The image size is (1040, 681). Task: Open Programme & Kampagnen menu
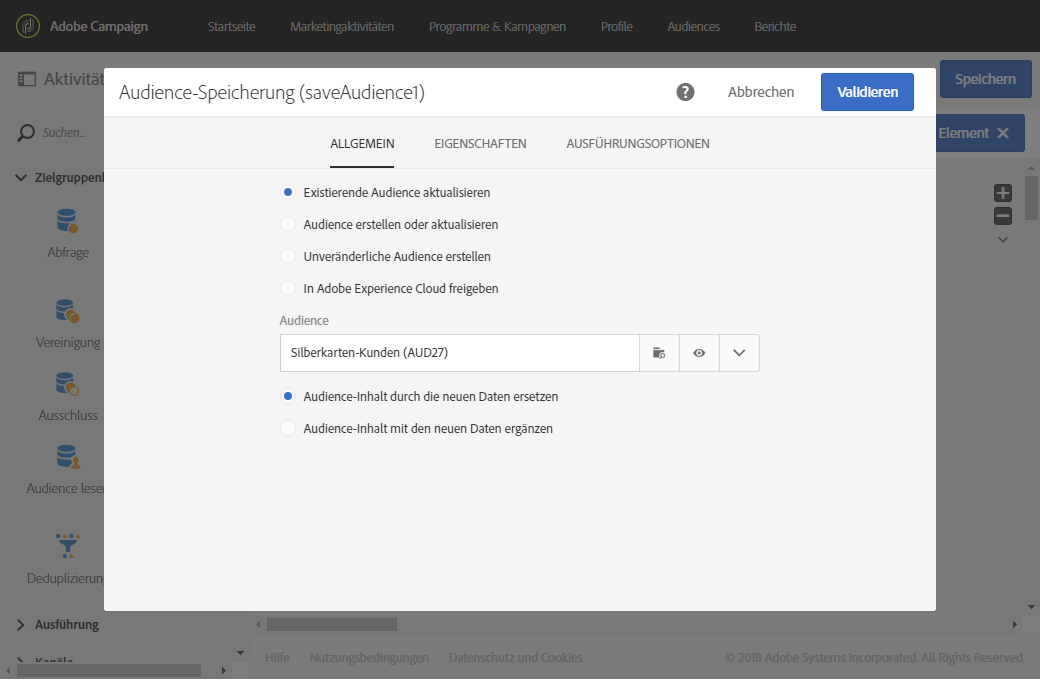[x=497, y=27]
